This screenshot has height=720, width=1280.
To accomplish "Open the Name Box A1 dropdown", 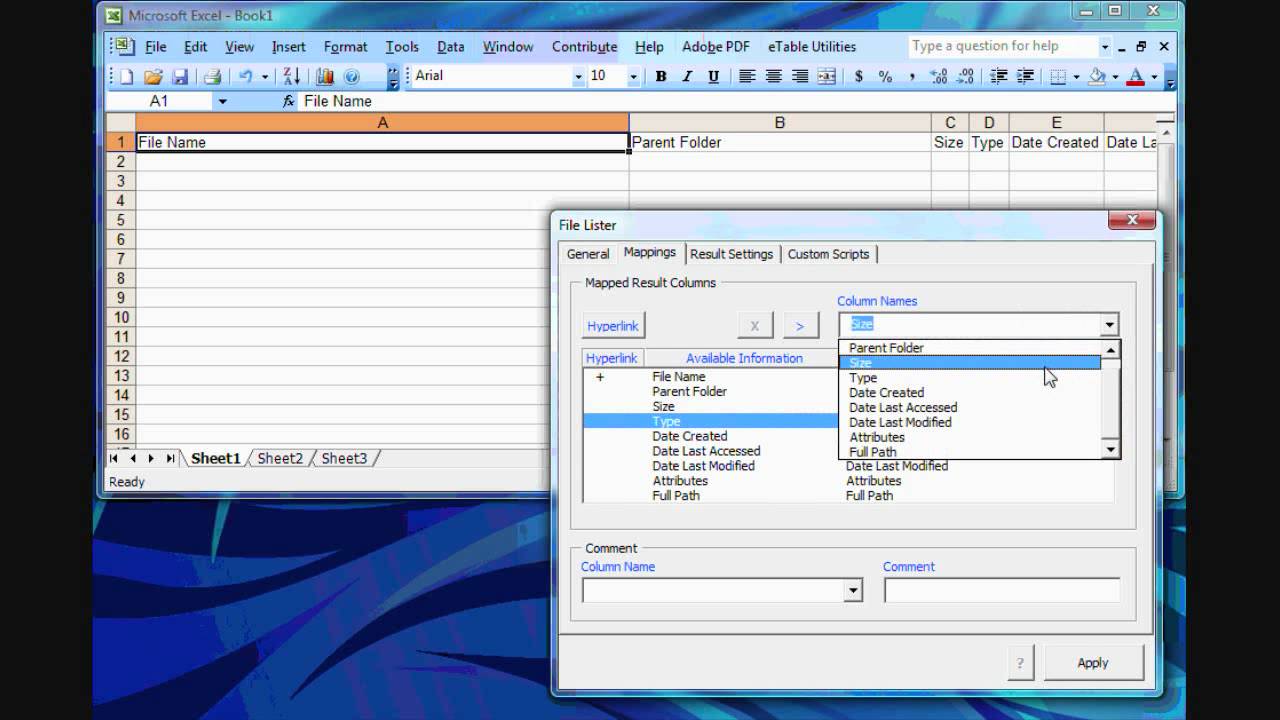I will (x=222, y=101).
